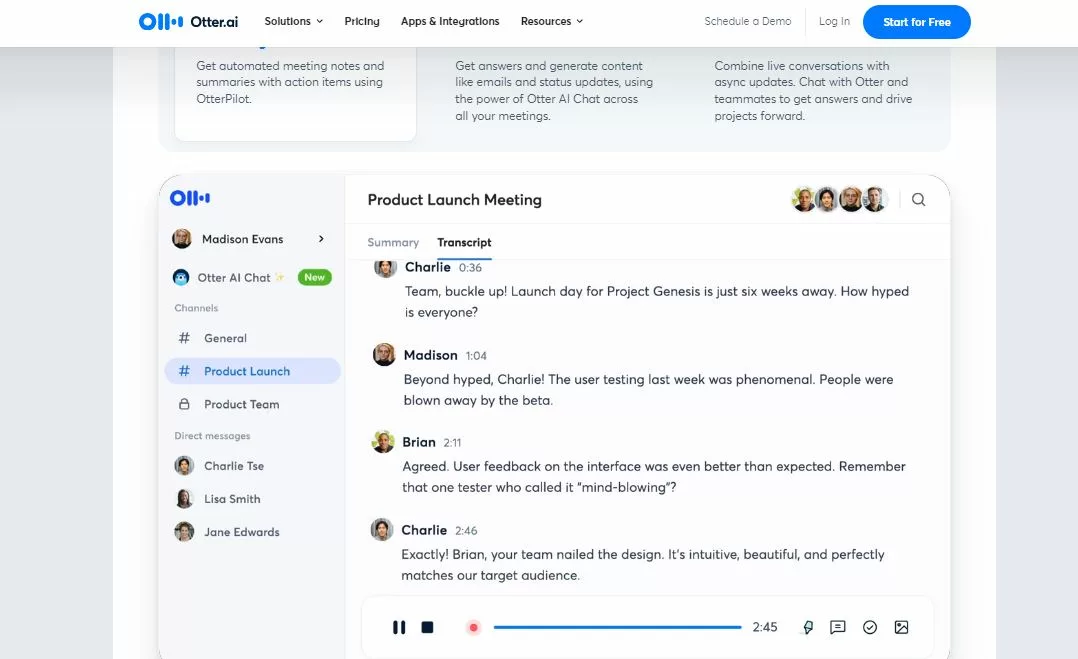Switch to the Summary tab
This screenshot has height=659, width=1078.
click(393, 243)
